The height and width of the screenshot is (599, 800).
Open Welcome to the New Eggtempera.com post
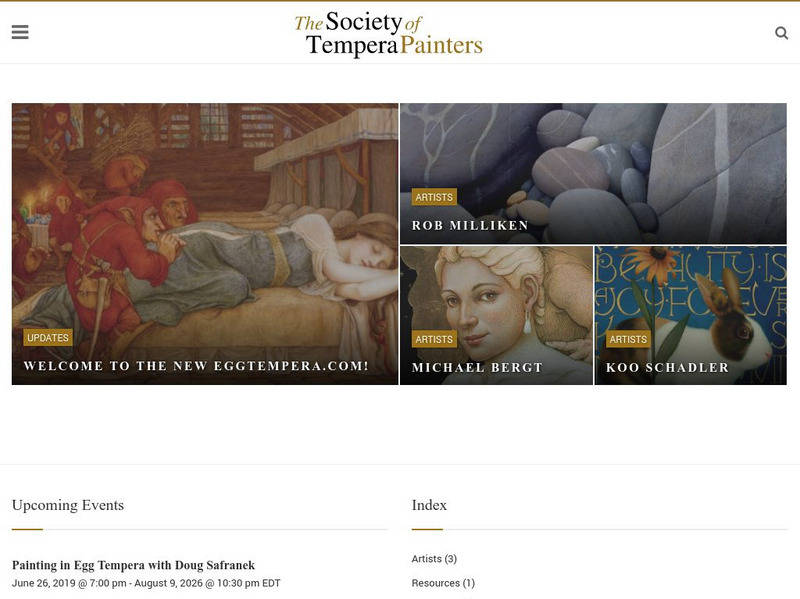point(196,366)
